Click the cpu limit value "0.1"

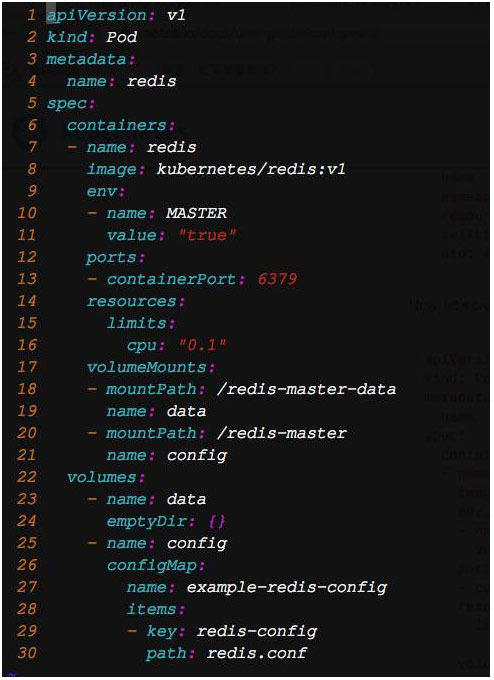[x=203, y=345]
